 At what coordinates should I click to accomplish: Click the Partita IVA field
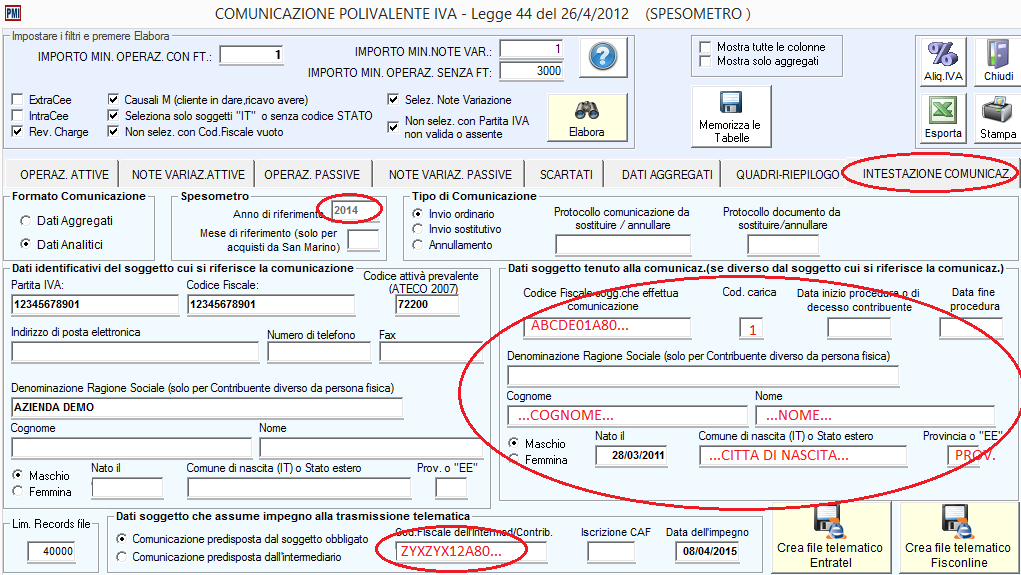click(94, 305)
